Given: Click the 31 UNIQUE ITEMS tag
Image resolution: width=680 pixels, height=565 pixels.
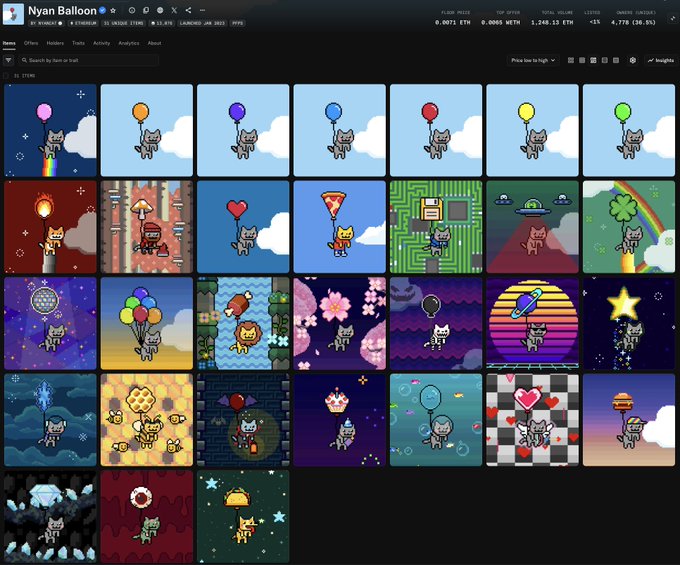Looking at the screenshot, I should coord(124,23).
